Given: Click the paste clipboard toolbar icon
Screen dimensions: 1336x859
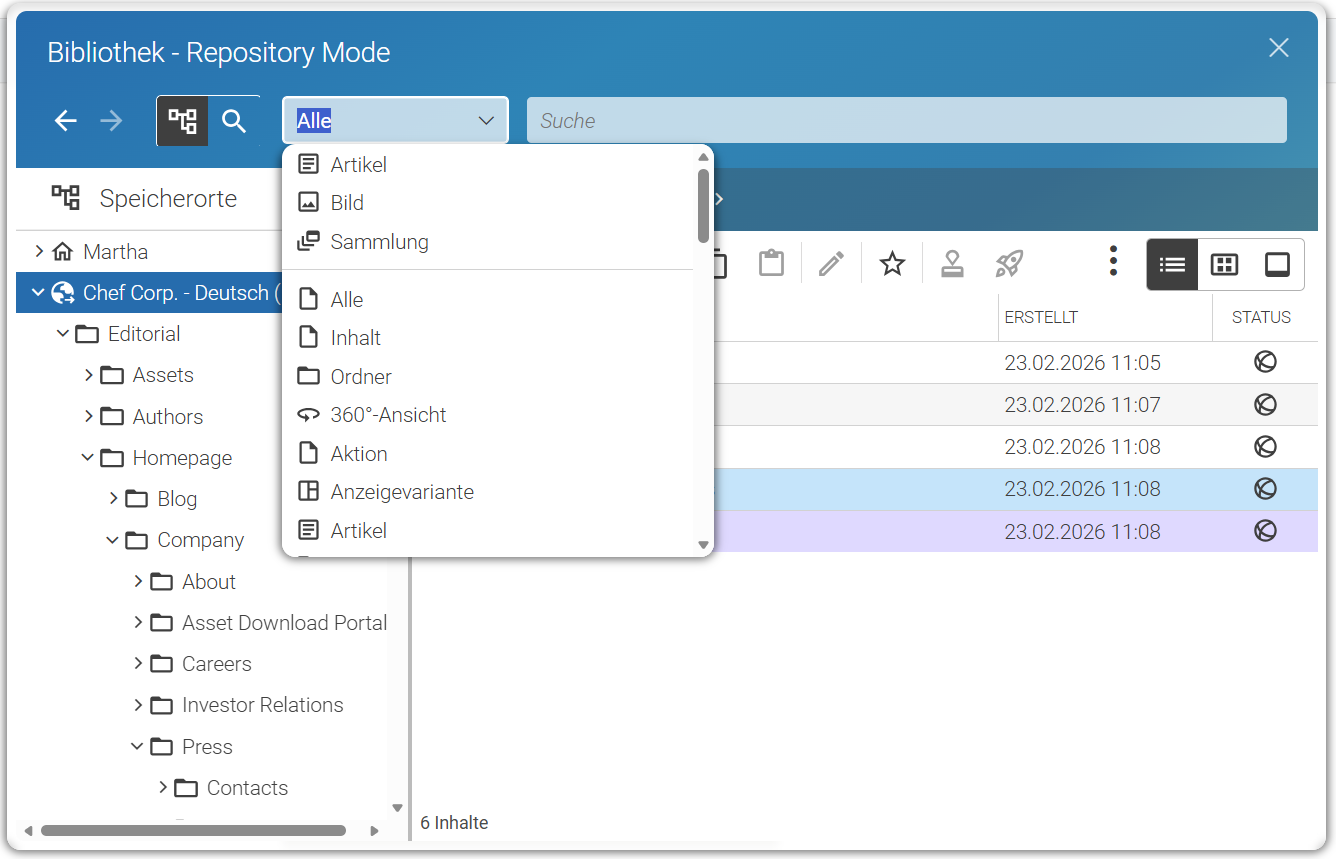Looking at the screenshot, I should pos(771,264).
